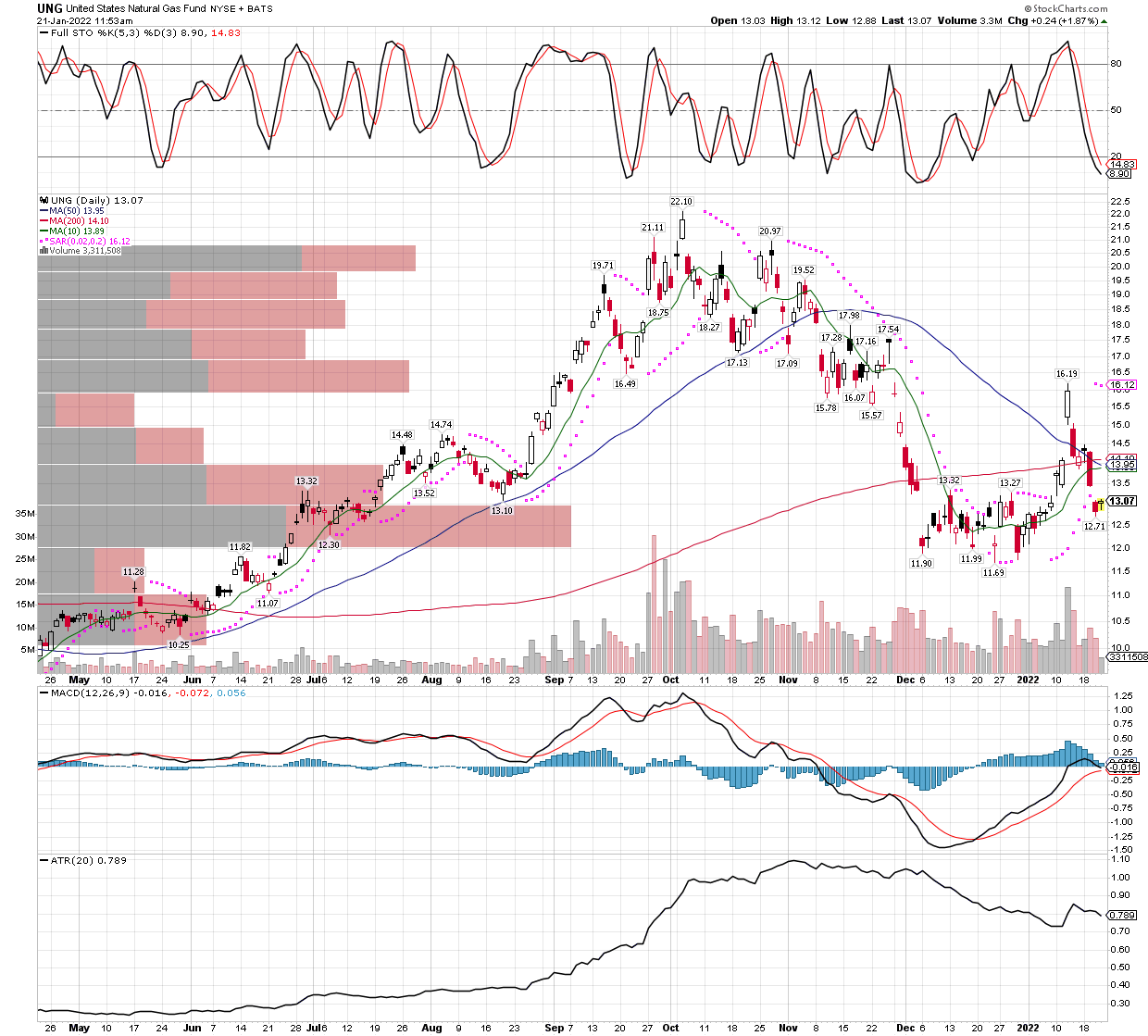1148x1036 pixels.
Task: Select the 11.99 price label
Action: 971,558
